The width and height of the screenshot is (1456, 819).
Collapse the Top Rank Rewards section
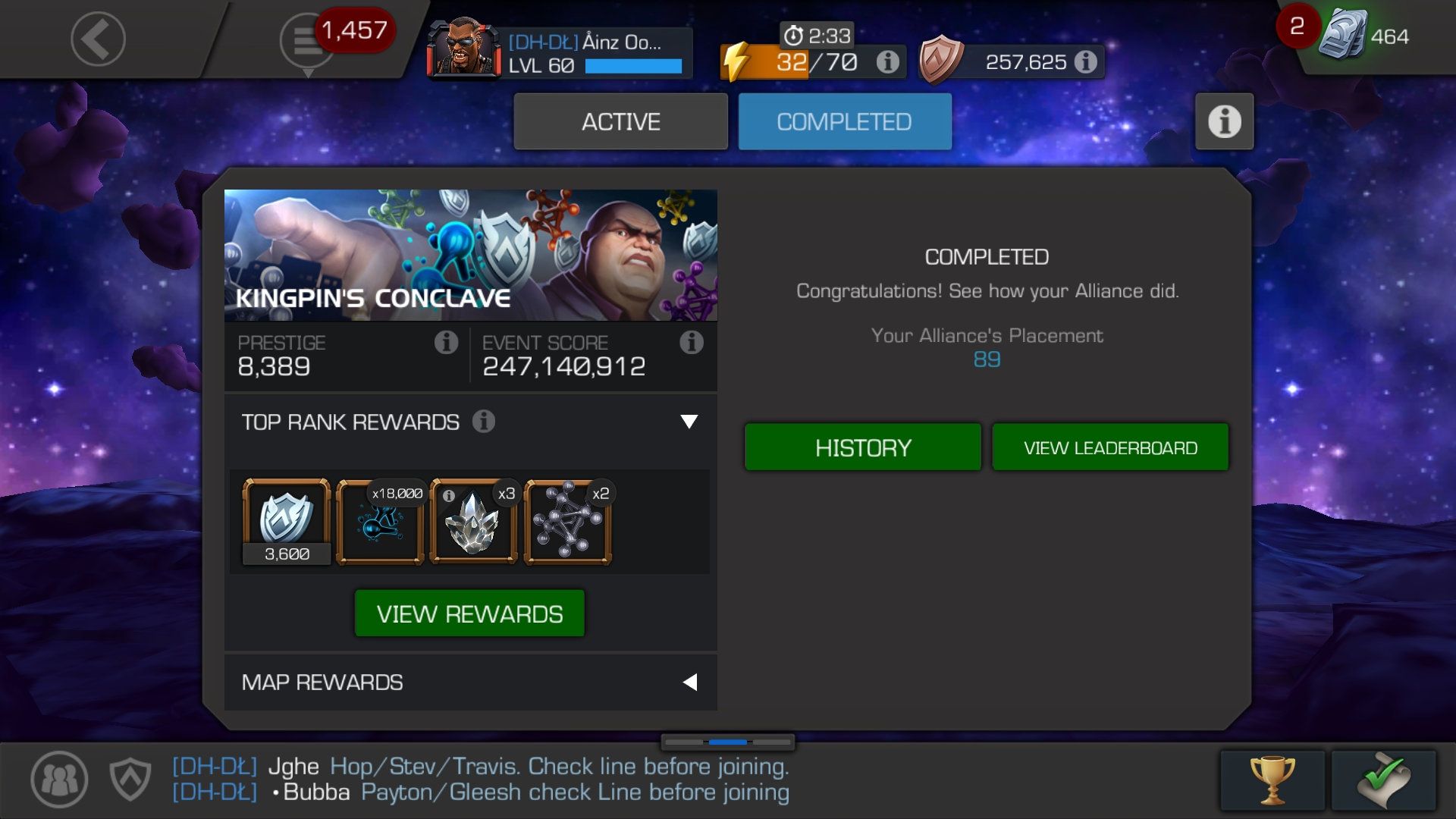[x=689, y=422]
